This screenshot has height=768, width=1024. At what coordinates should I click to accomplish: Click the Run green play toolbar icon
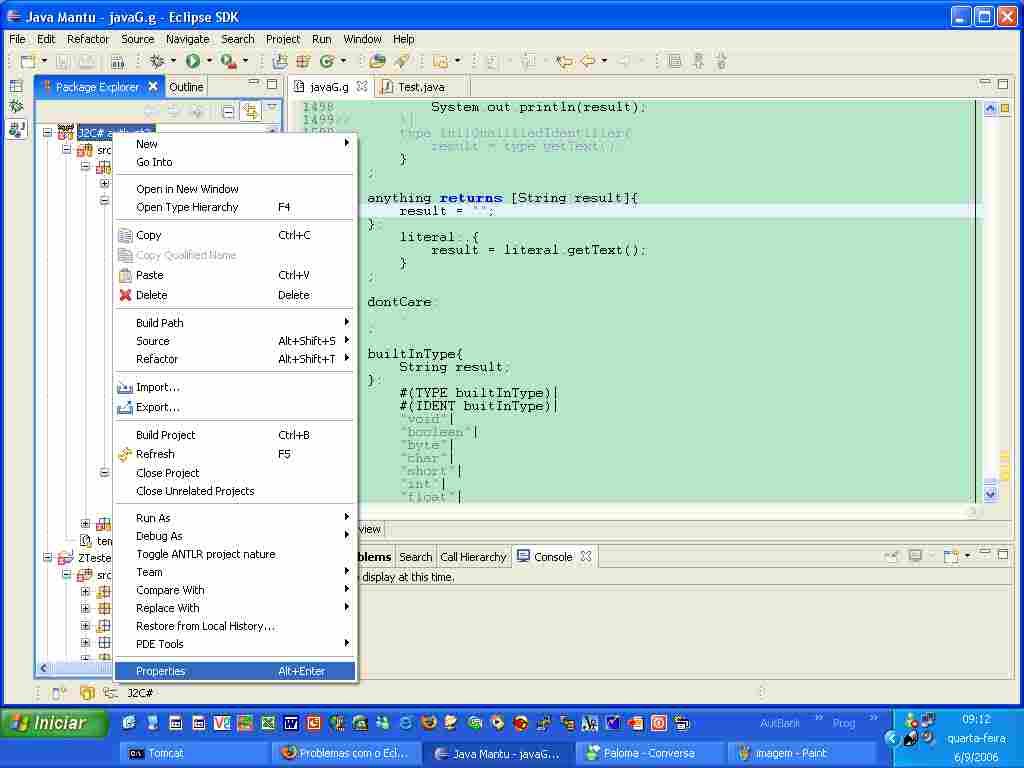coord(192,62)
